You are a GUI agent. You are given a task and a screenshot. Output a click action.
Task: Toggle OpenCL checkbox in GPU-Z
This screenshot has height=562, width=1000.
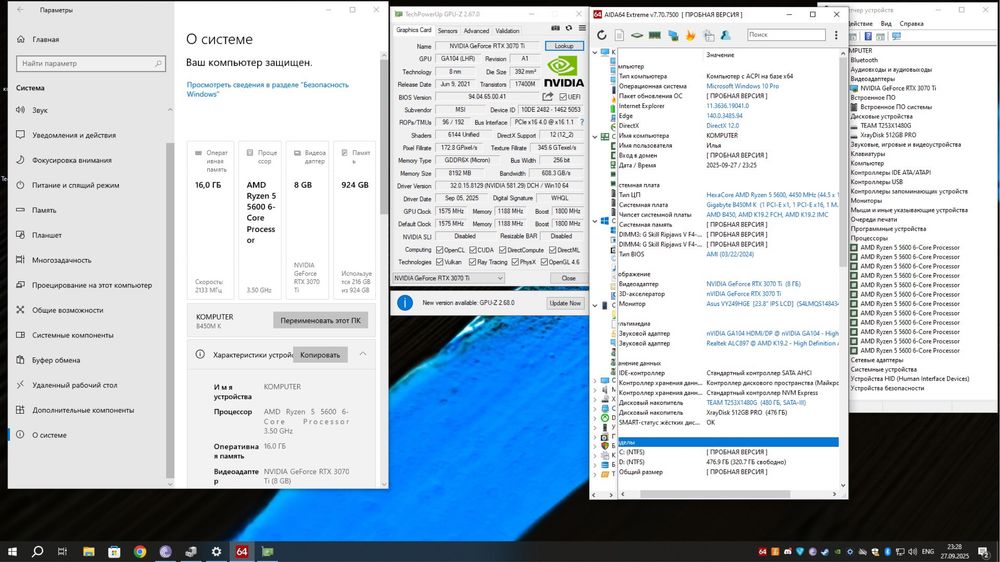[x=439, y=250]
